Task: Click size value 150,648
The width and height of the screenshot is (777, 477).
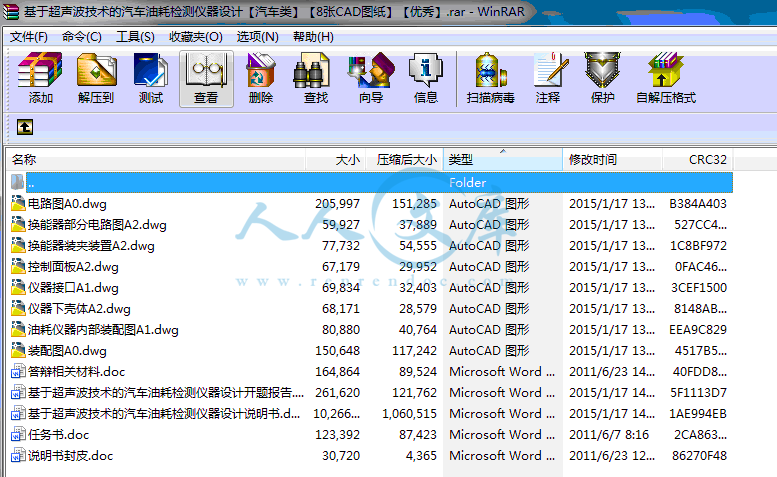Action: [x=337, y=351]
